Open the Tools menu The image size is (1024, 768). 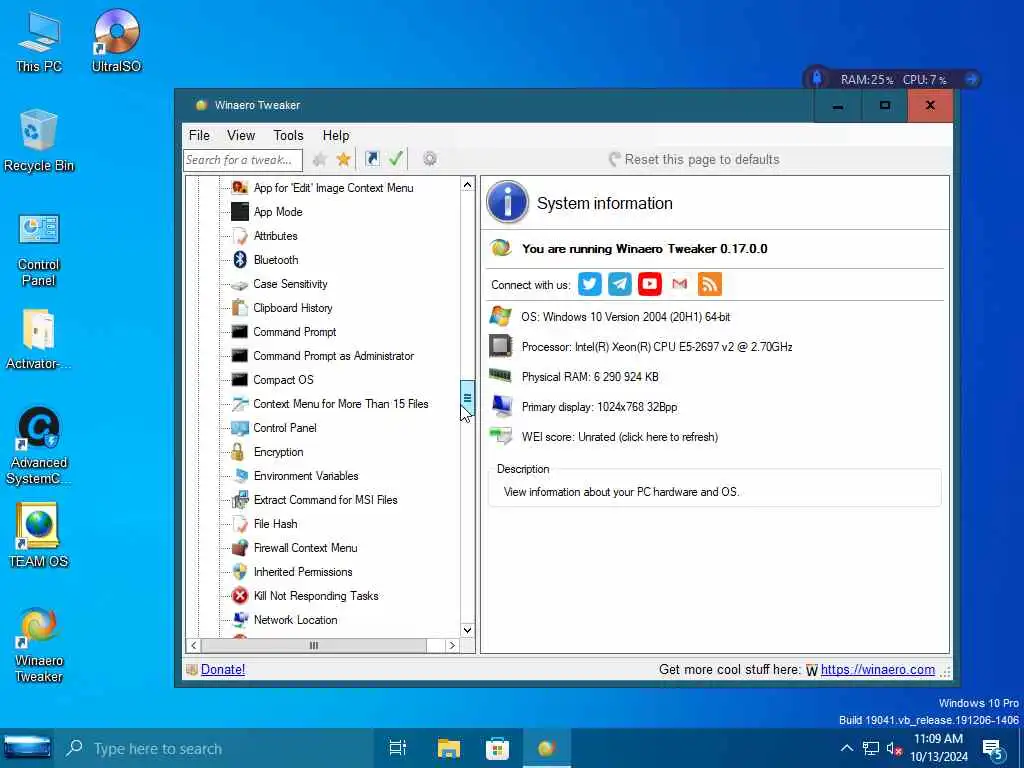(x=288, y=135)
